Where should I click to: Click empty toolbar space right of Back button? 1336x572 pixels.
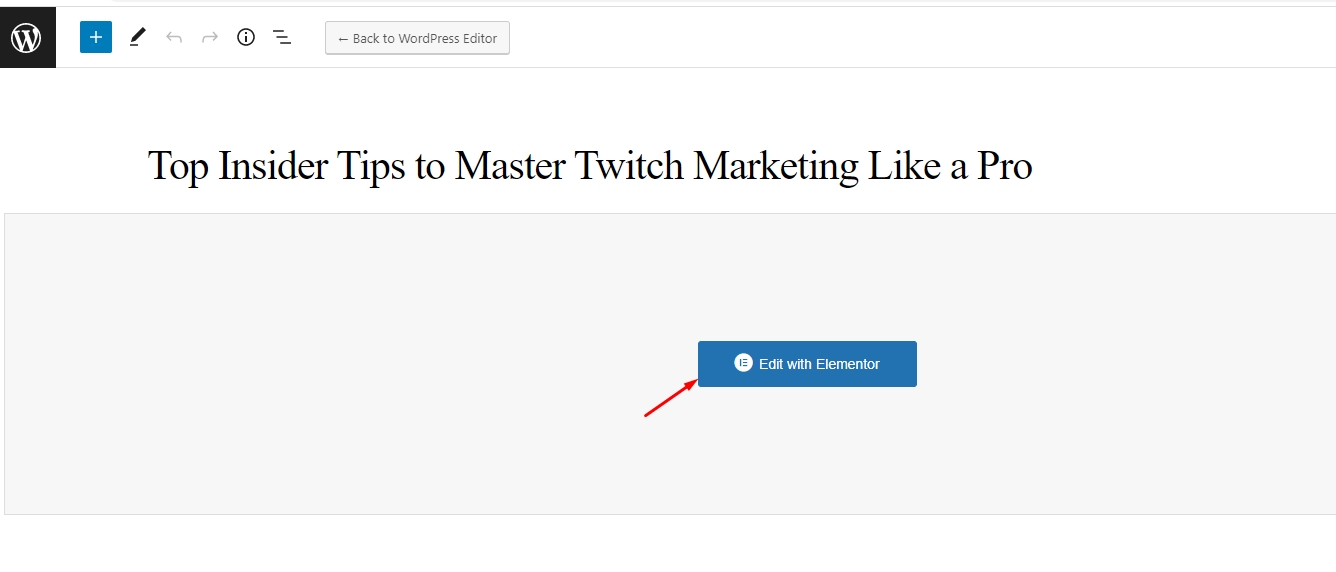[x=900, y=38]
